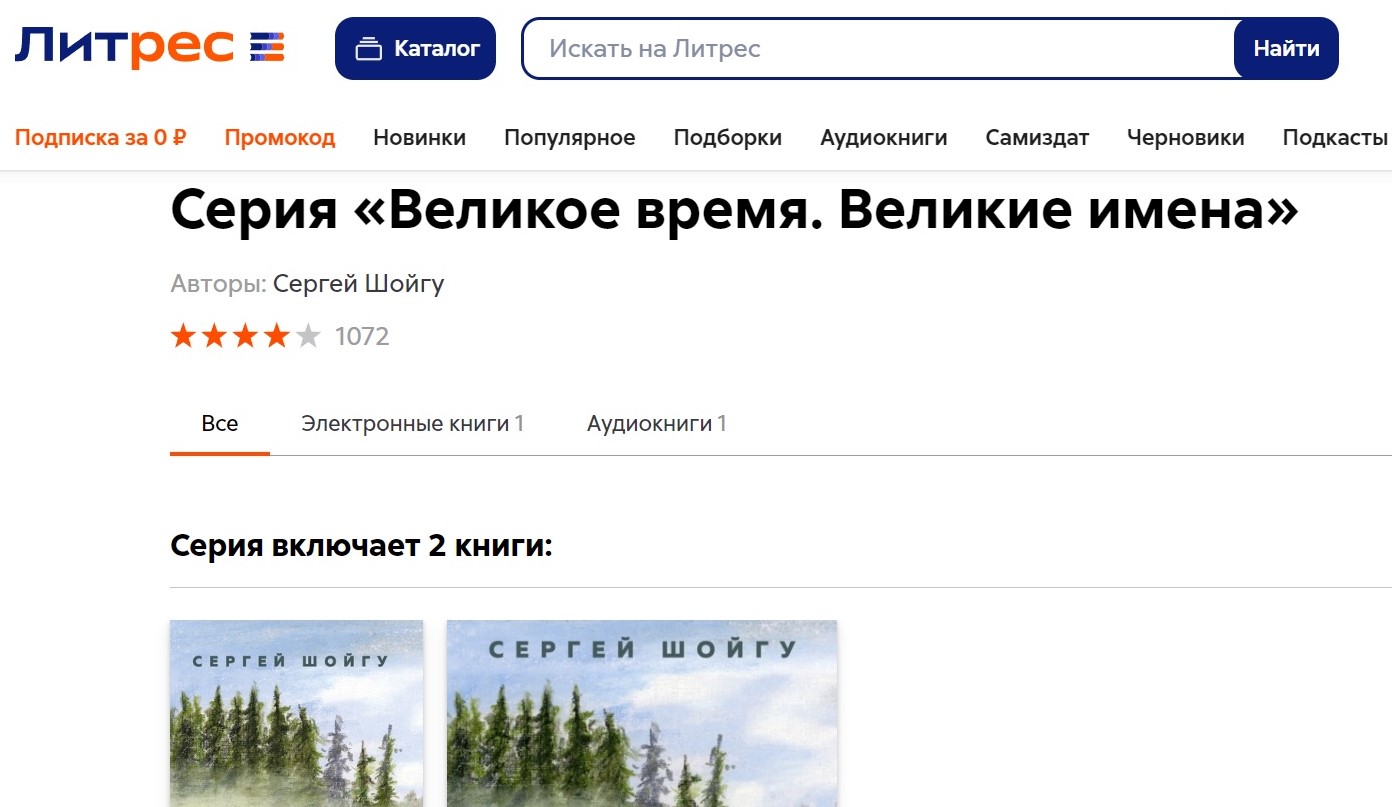Switch to 'Аудиокниги 1' tab
Screen dimensions: 1392x807
(x=656, y=423)
